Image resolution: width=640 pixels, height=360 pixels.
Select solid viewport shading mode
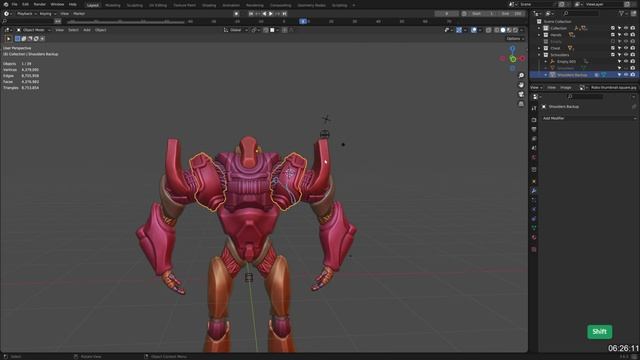pos(503,30)
